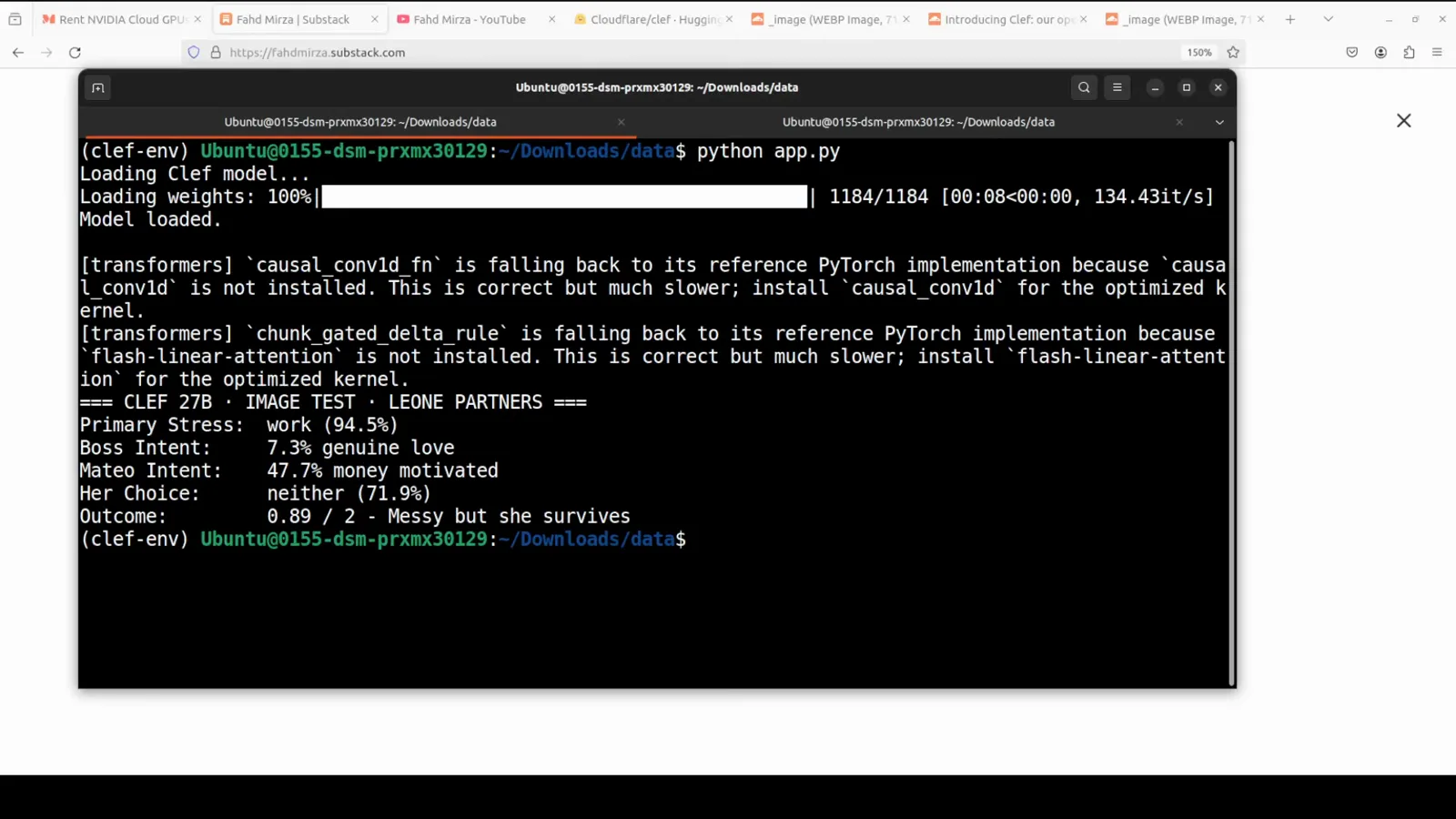1456x819 pixels.
Task: Click the terminal new tab icon
Action: pyautogui.click(x=98, y=88)
